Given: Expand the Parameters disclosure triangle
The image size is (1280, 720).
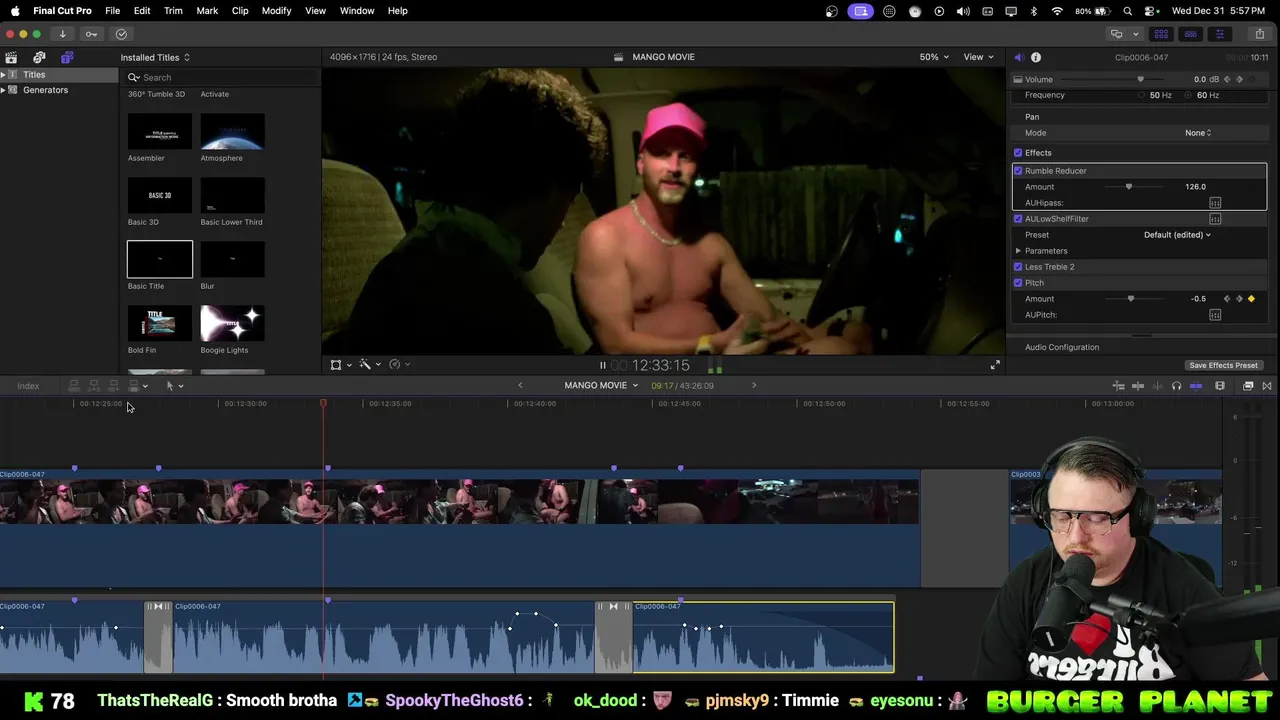Looking at the screenshot, I should pos(1018,251).
